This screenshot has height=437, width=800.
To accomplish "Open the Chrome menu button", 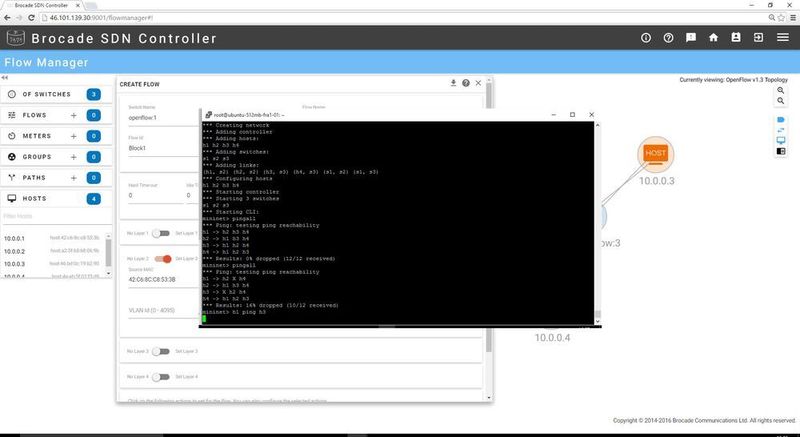I will click(x=793, y=17).
